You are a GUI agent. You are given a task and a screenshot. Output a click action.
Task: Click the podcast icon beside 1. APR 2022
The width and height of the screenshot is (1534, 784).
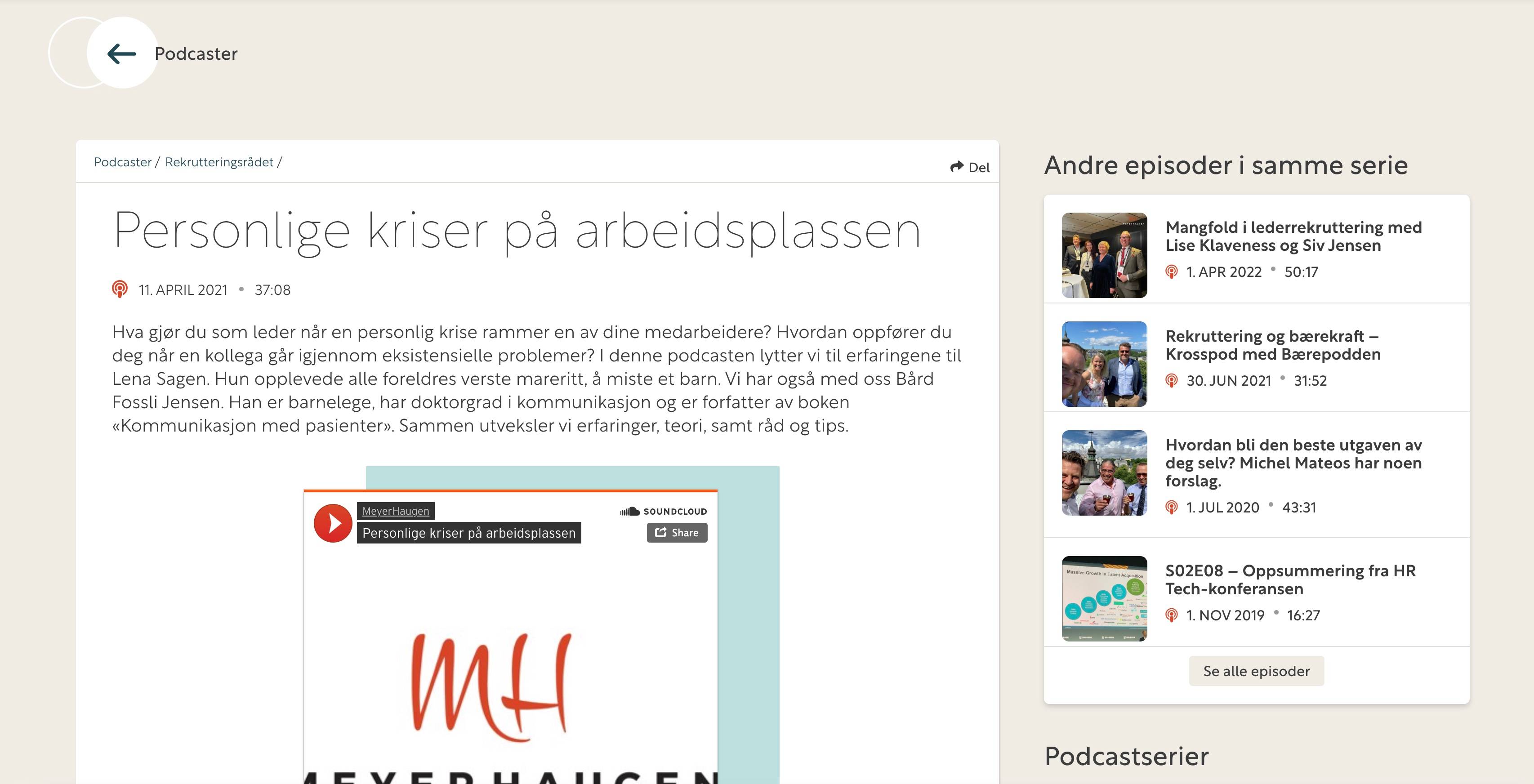[1171, 272]
